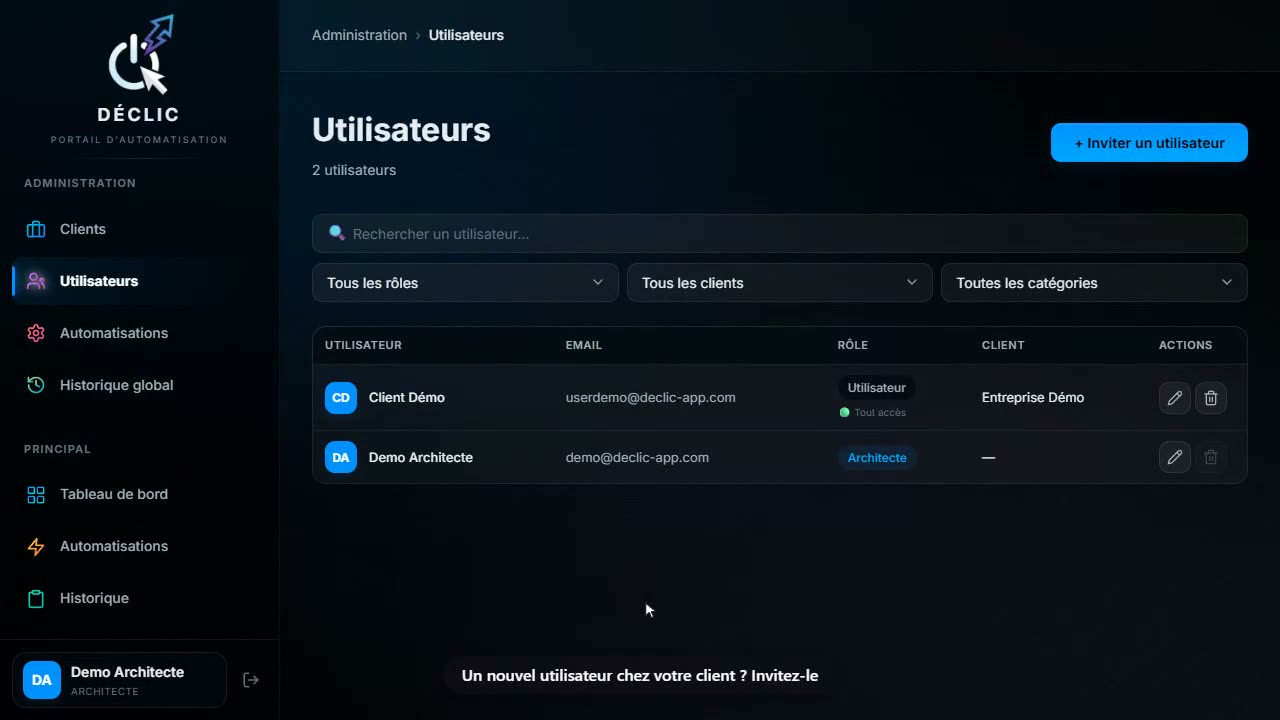Open Historique under Principal section
The height and width of the screenshot is (720, 1280).
pyautogui.click(x=139, y=598)
